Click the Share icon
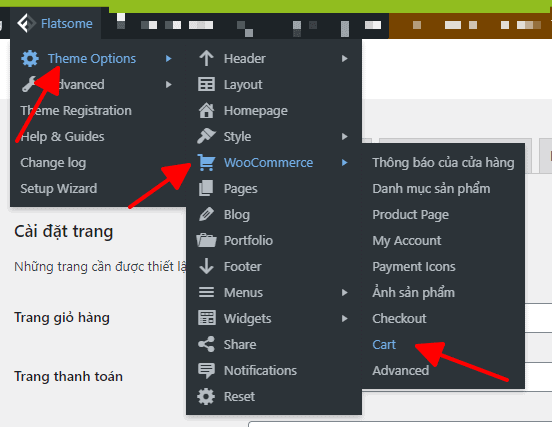Viewport: 552px width, 427px height. [206, 344]
